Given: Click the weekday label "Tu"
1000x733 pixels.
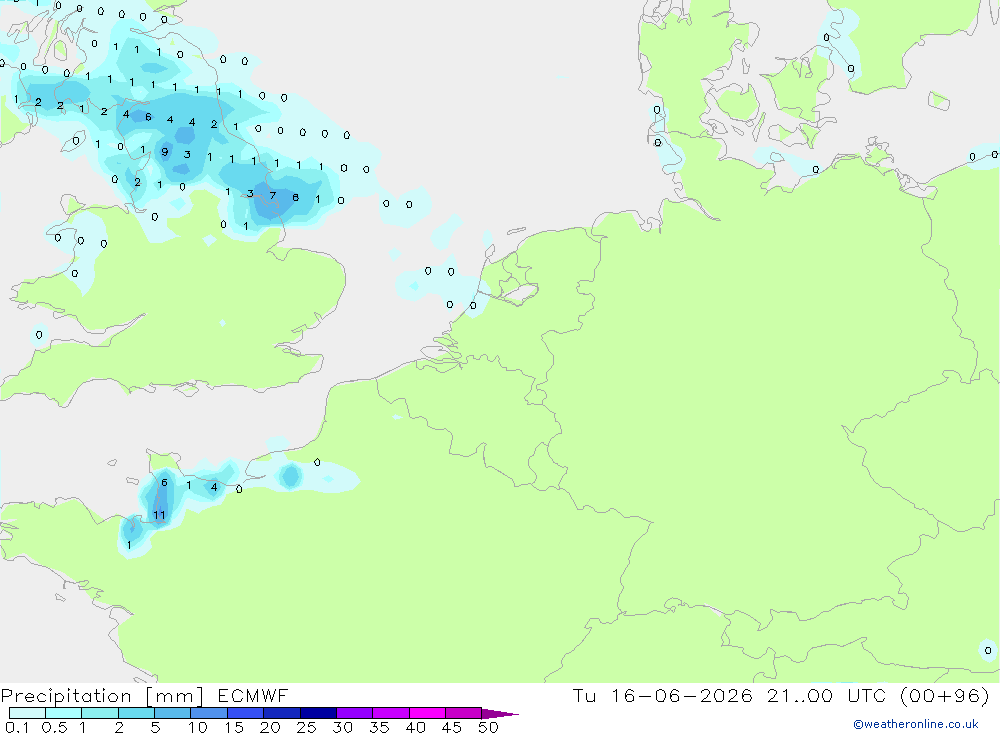Looking at the screenshot, I should (x=584, y=695).
